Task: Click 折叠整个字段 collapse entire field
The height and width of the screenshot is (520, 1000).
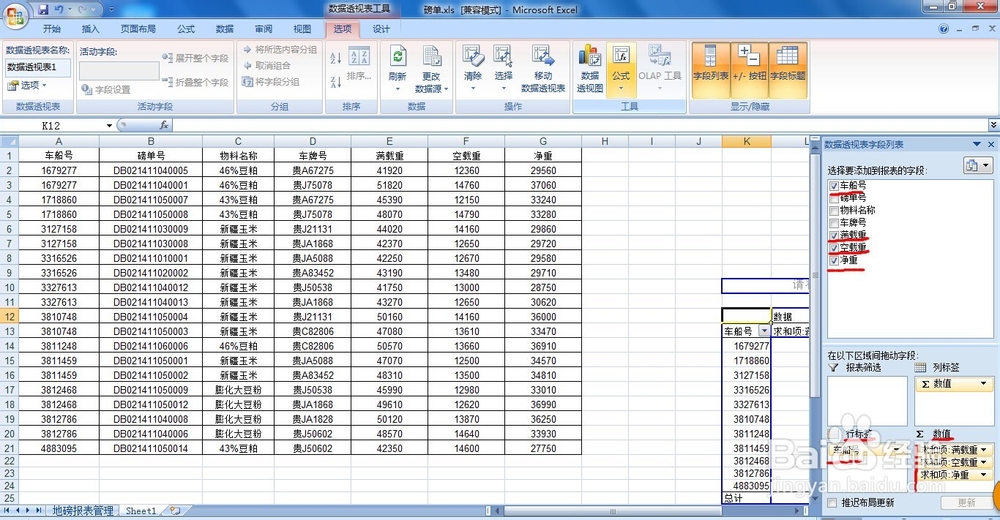Action: pyautogui.click(x=195, y=82)
